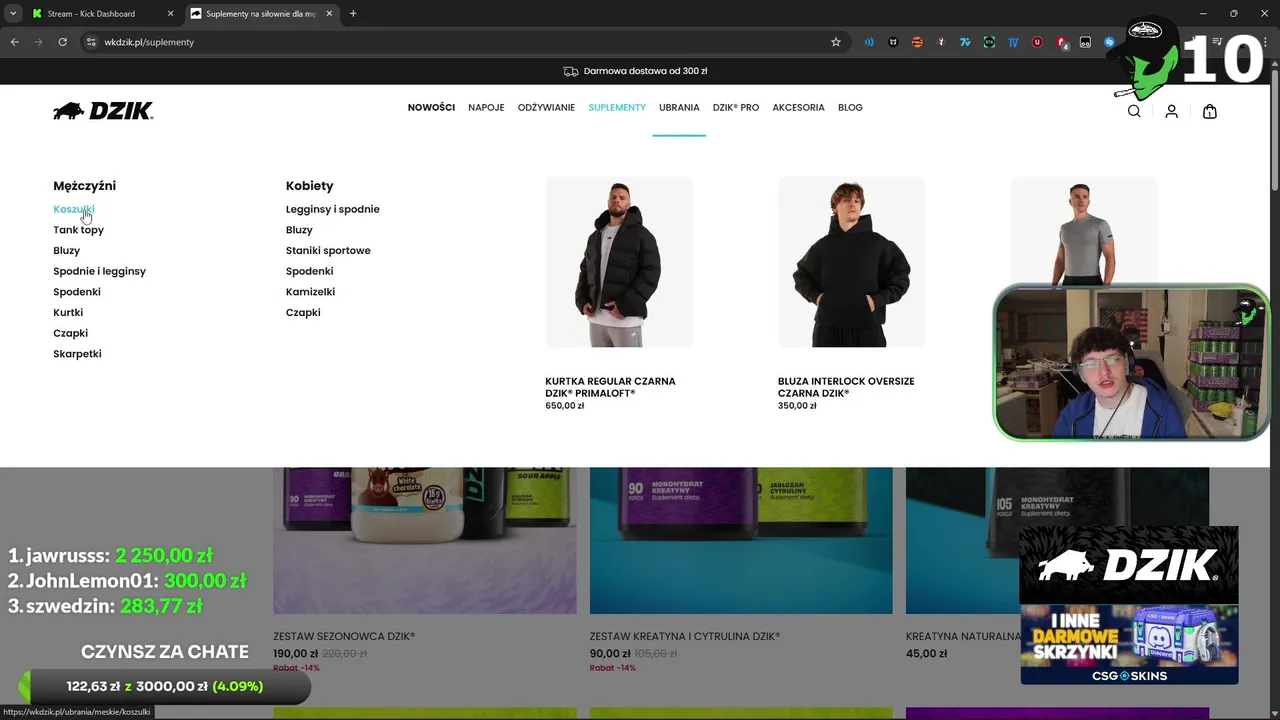Click the orange round extension icon
Screen dimensions: 1280x720
[x=917, y=42]
